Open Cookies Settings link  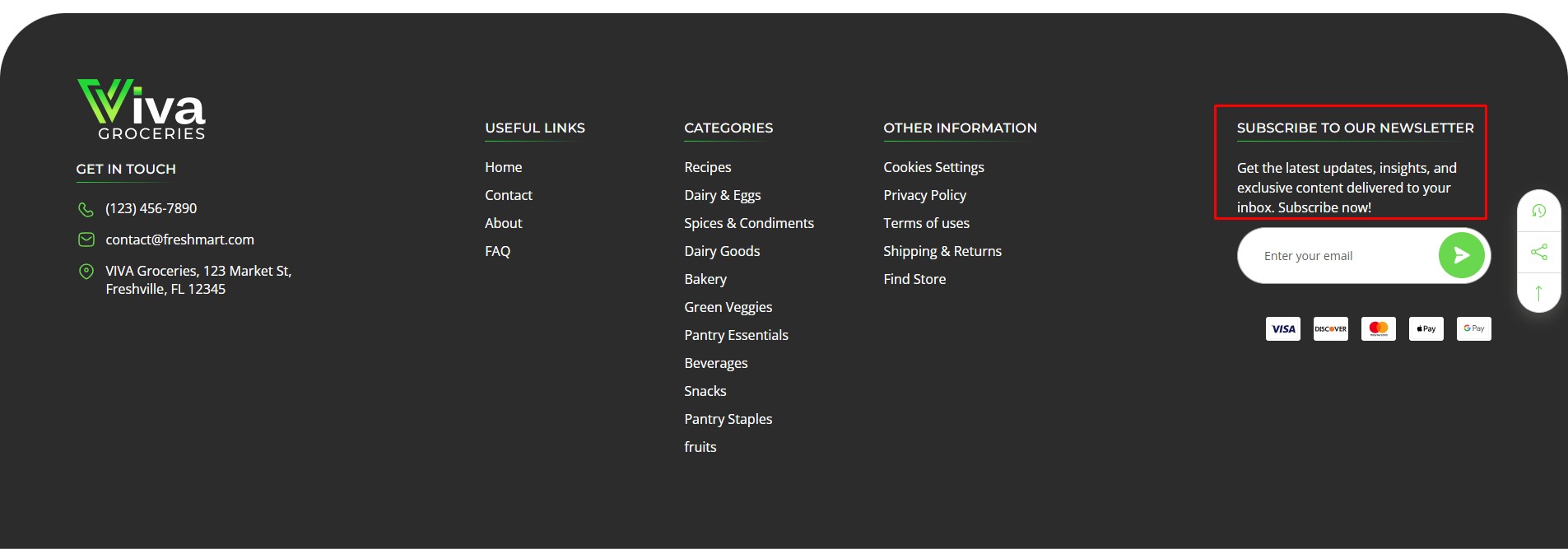click(x=933, y=167)
